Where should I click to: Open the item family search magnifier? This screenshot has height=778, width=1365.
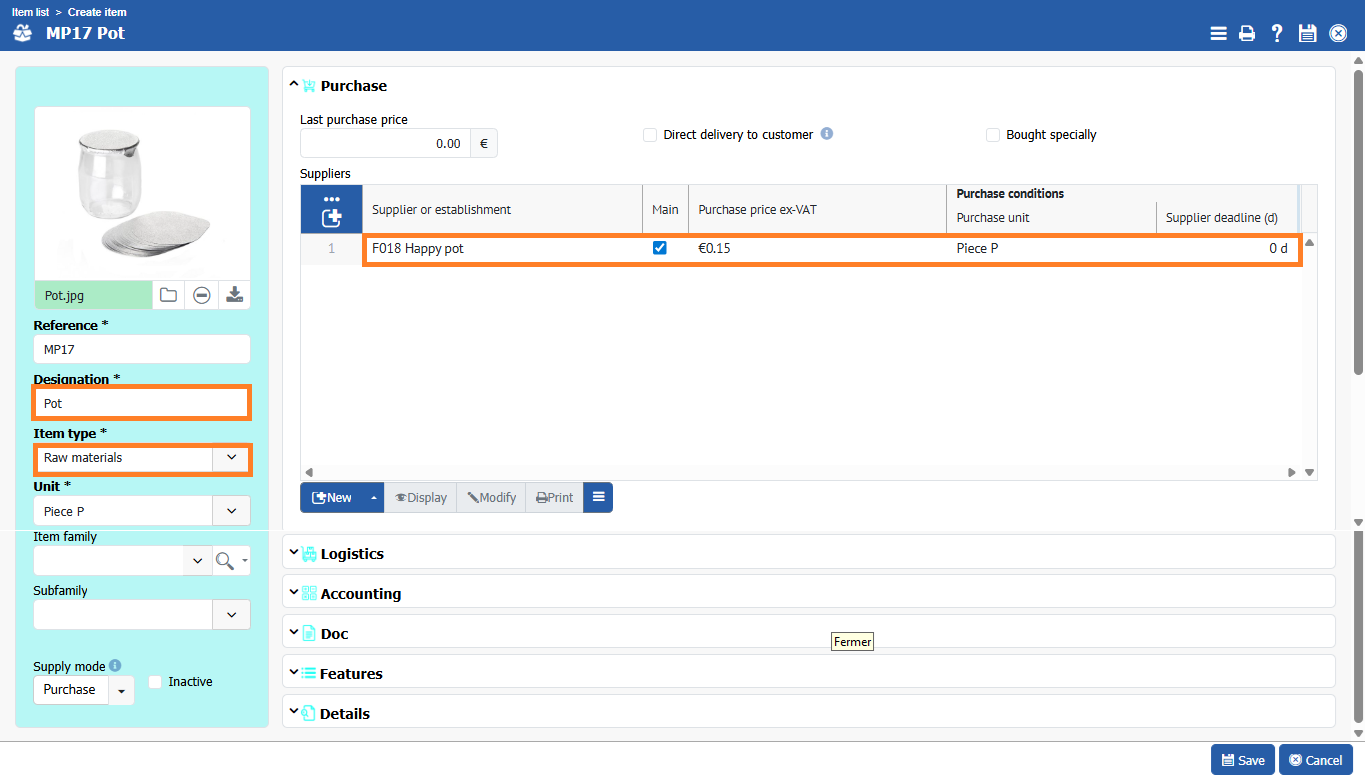pos(225,561)
